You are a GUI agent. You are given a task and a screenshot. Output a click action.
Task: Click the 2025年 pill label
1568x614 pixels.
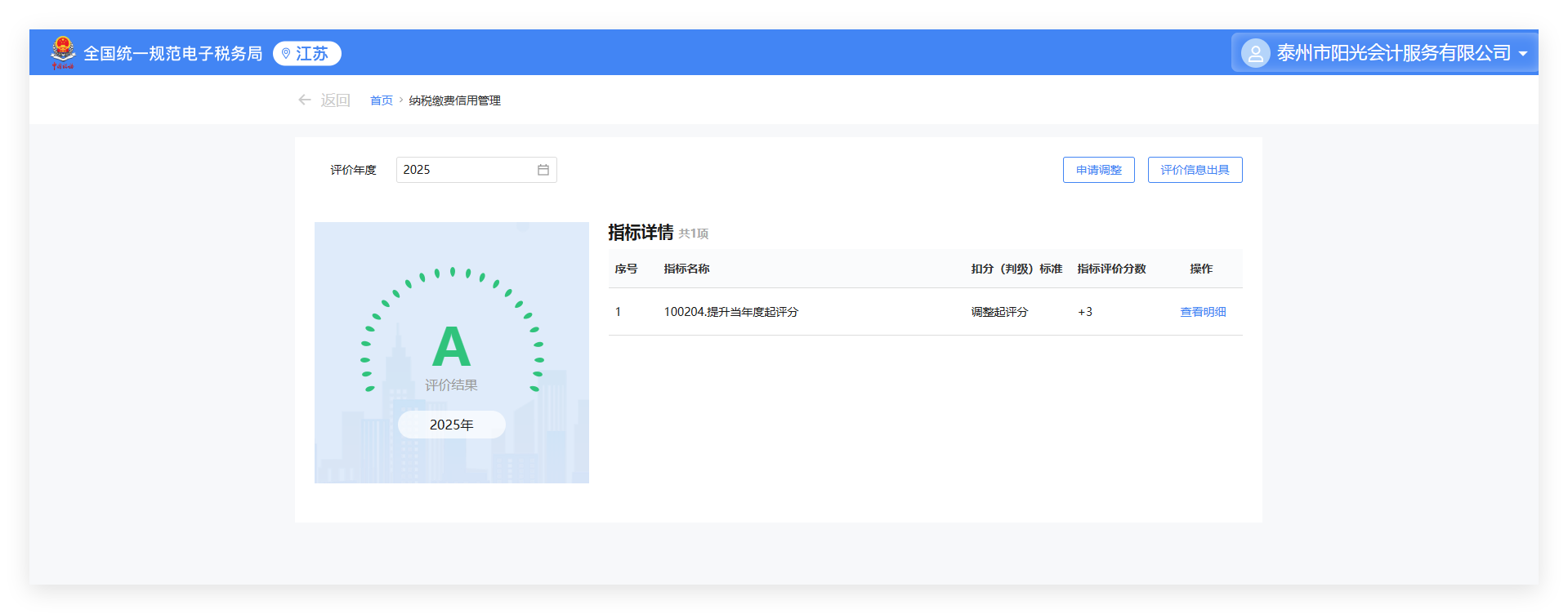(452, 425)
